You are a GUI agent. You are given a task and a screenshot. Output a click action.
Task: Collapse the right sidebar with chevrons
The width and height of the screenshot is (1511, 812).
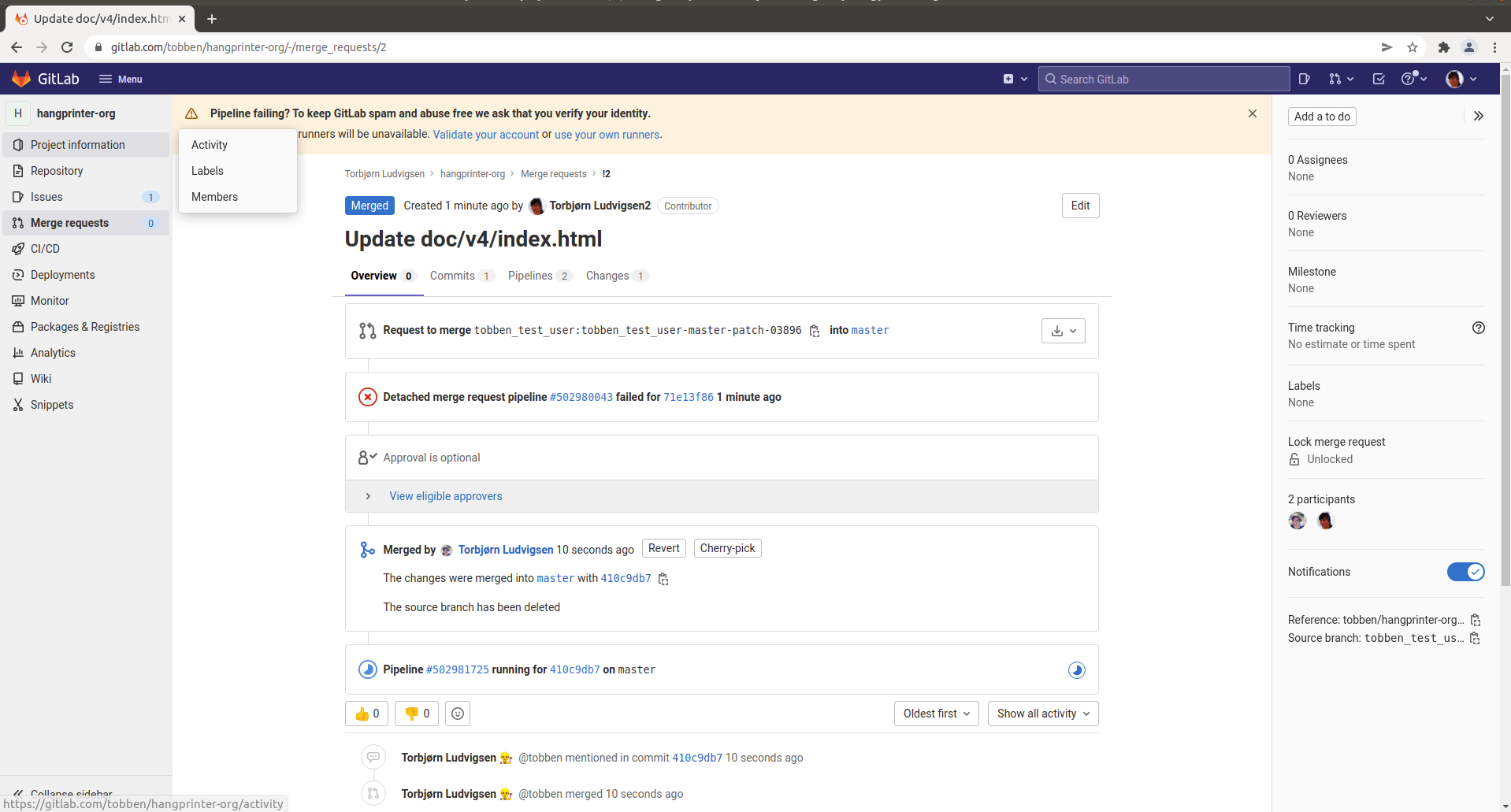pos(1478,116)
